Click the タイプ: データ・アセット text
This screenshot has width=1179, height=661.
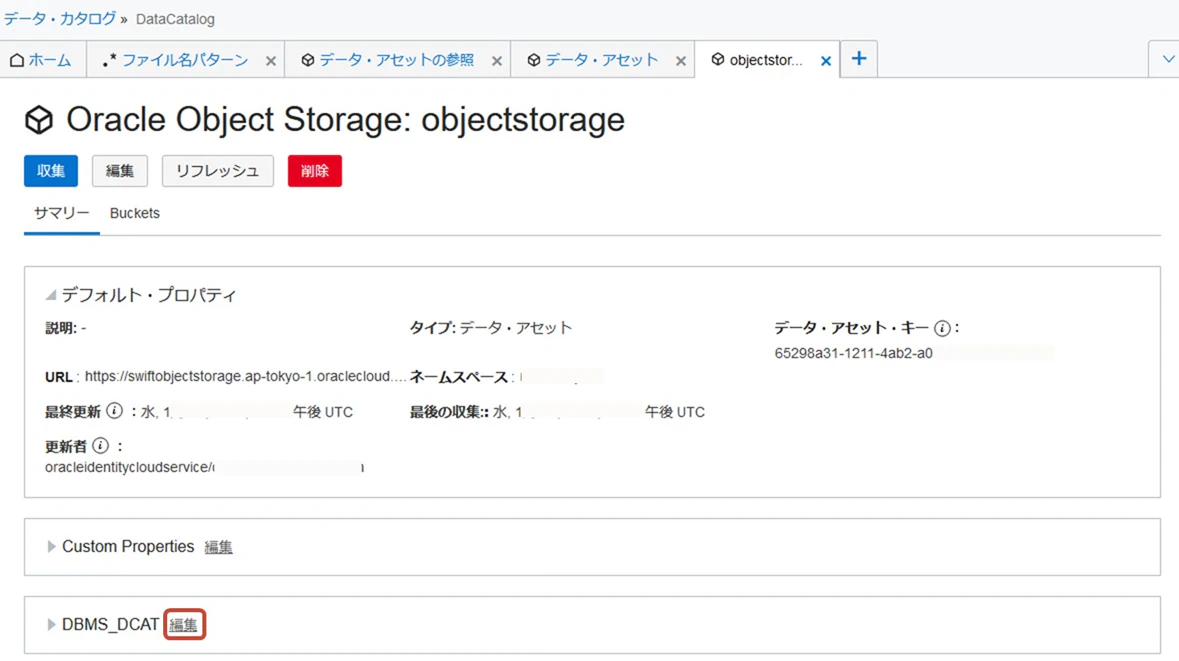[x=490, y=328]
